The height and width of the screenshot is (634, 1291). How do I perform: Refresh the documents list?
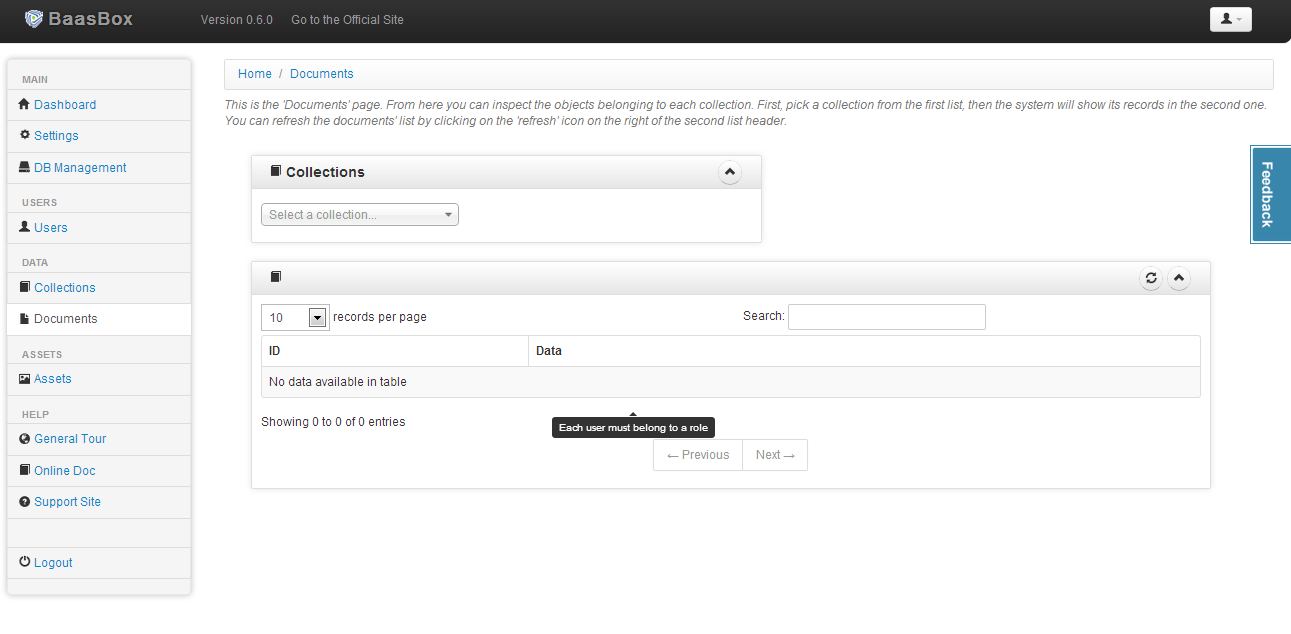1151,278
